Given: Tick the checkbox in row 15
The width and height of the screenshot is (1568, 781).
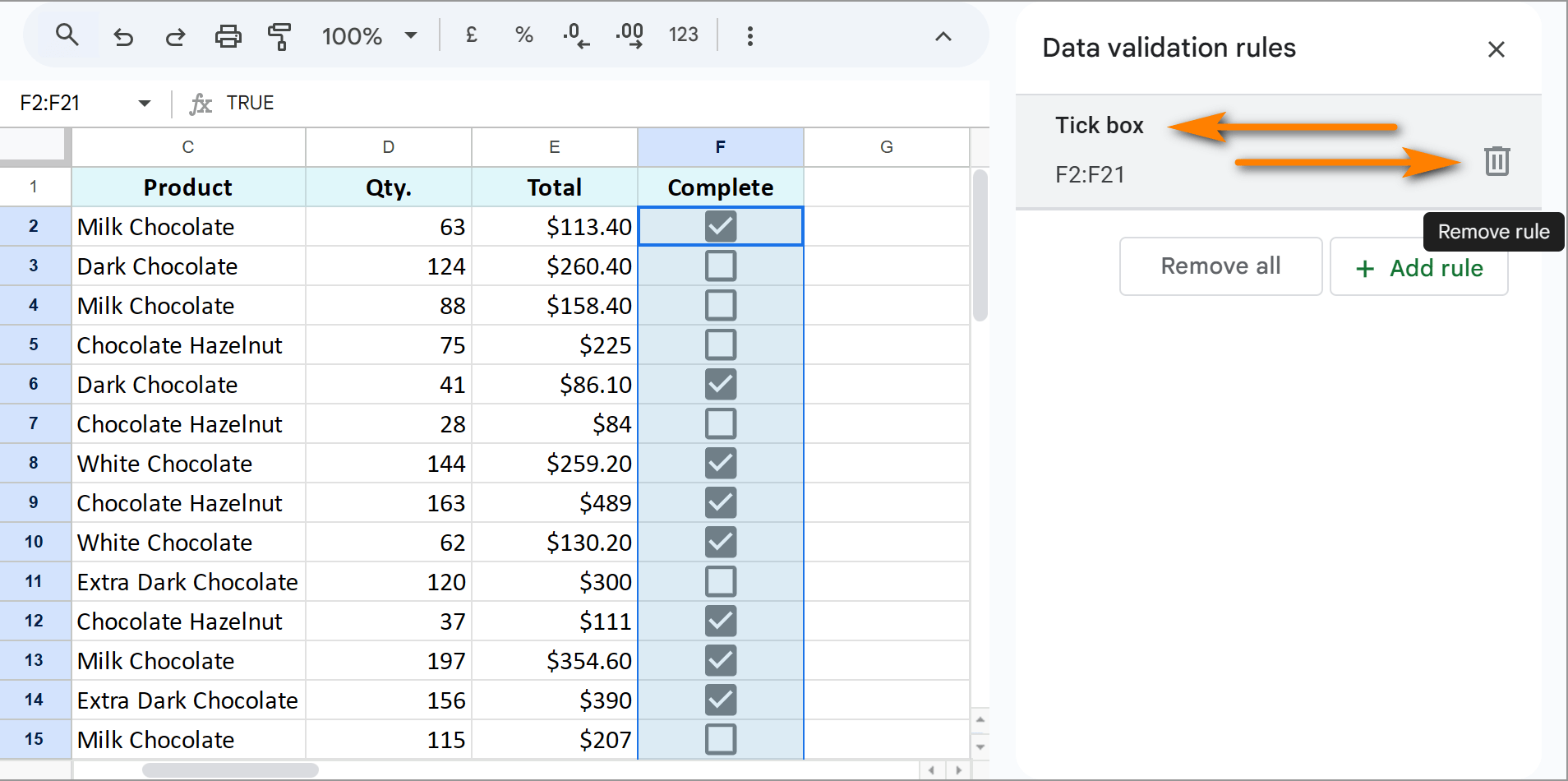Looking at the screenshot, I should tap(721, 739).
